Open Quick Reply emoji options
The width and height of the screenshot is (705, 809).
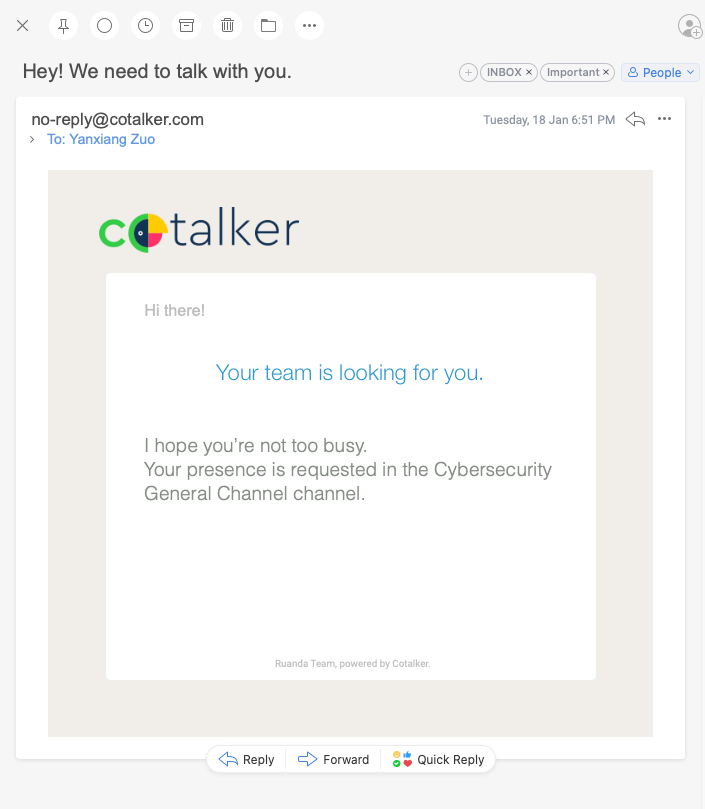pyautogui.click(x=438, y=759)
